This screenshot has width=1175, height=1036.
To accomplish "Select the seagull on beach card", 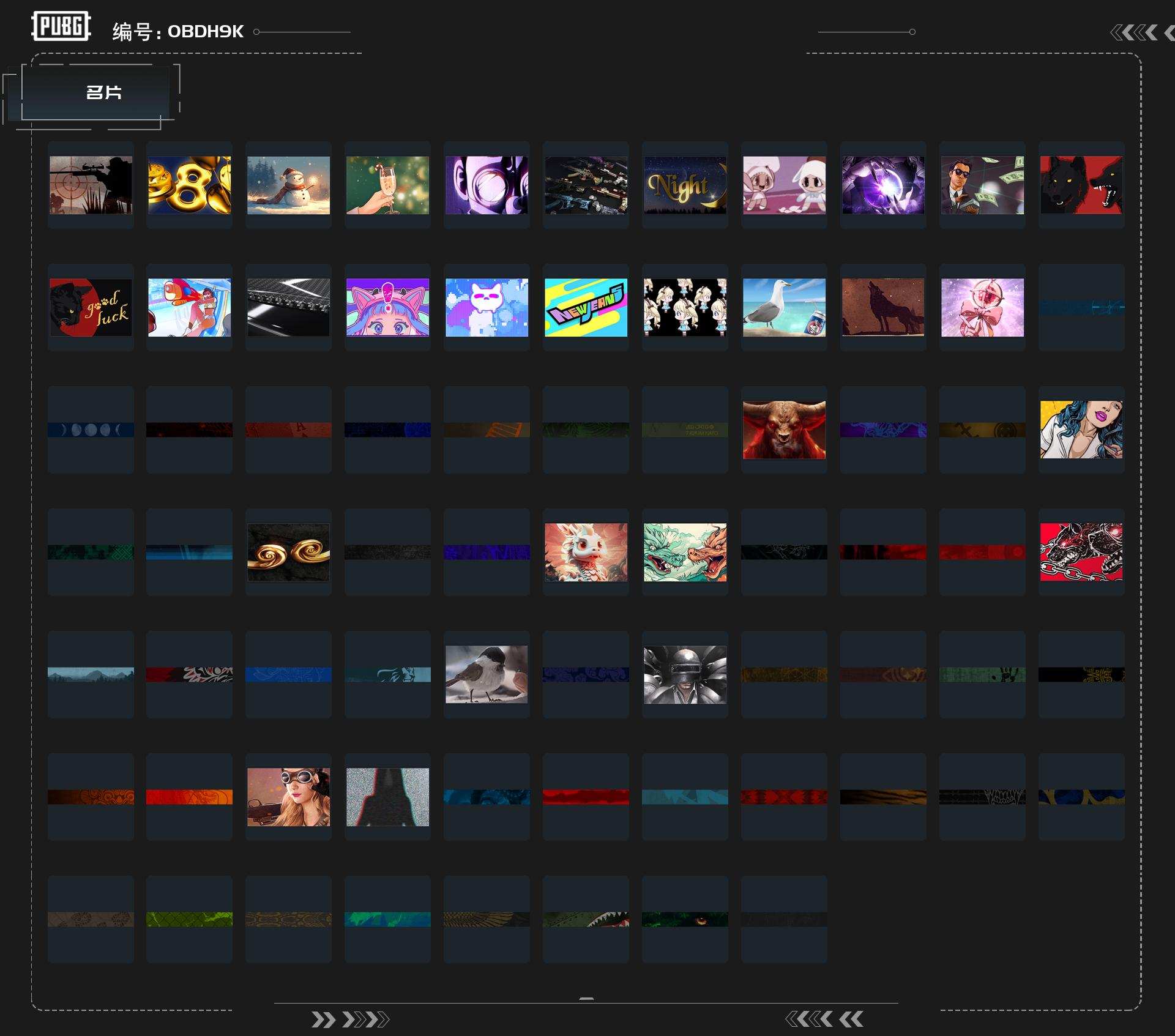I will pyautogui.click(x=784, y=307).
